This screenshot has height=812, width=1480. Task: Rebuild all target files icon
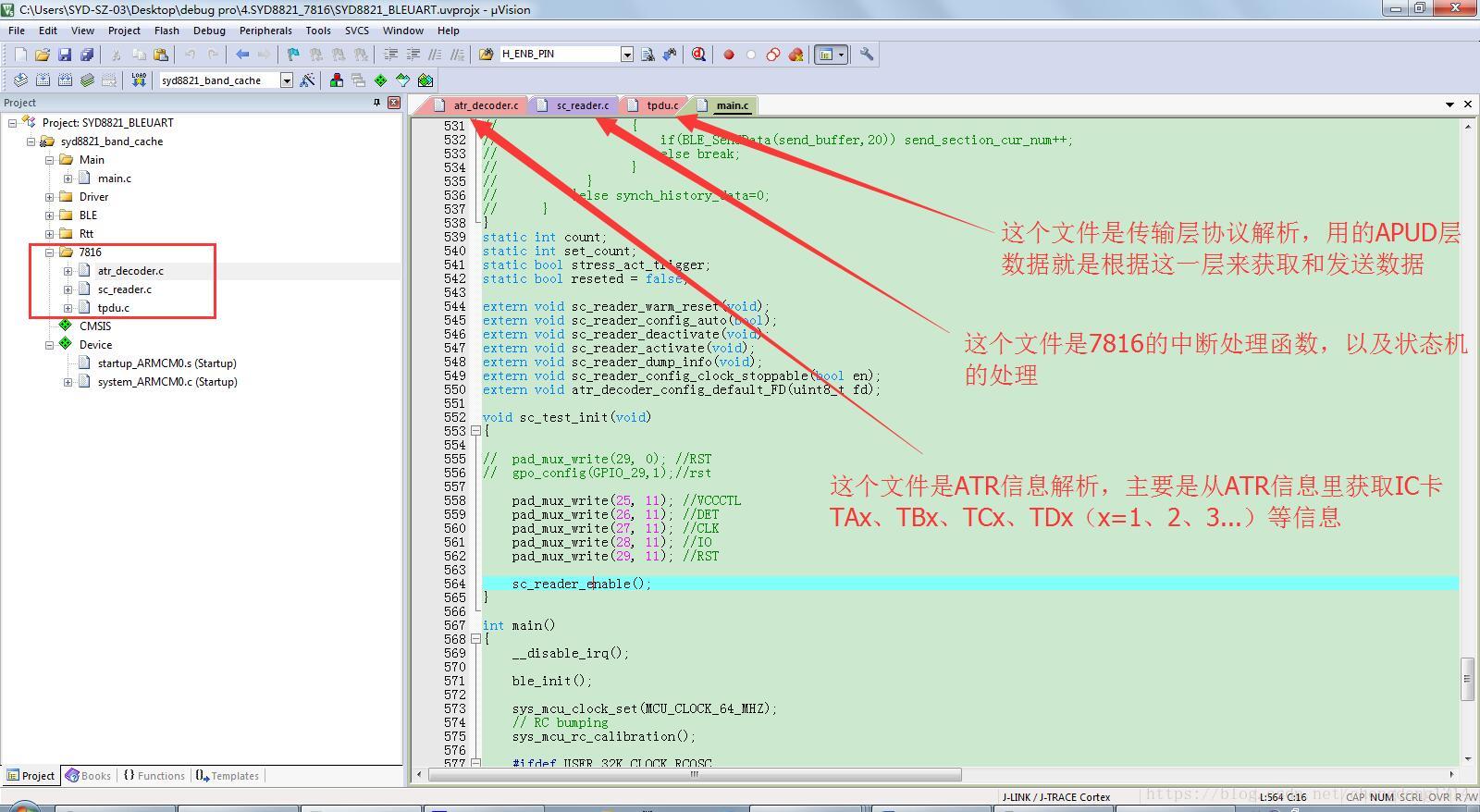[65, 80]
